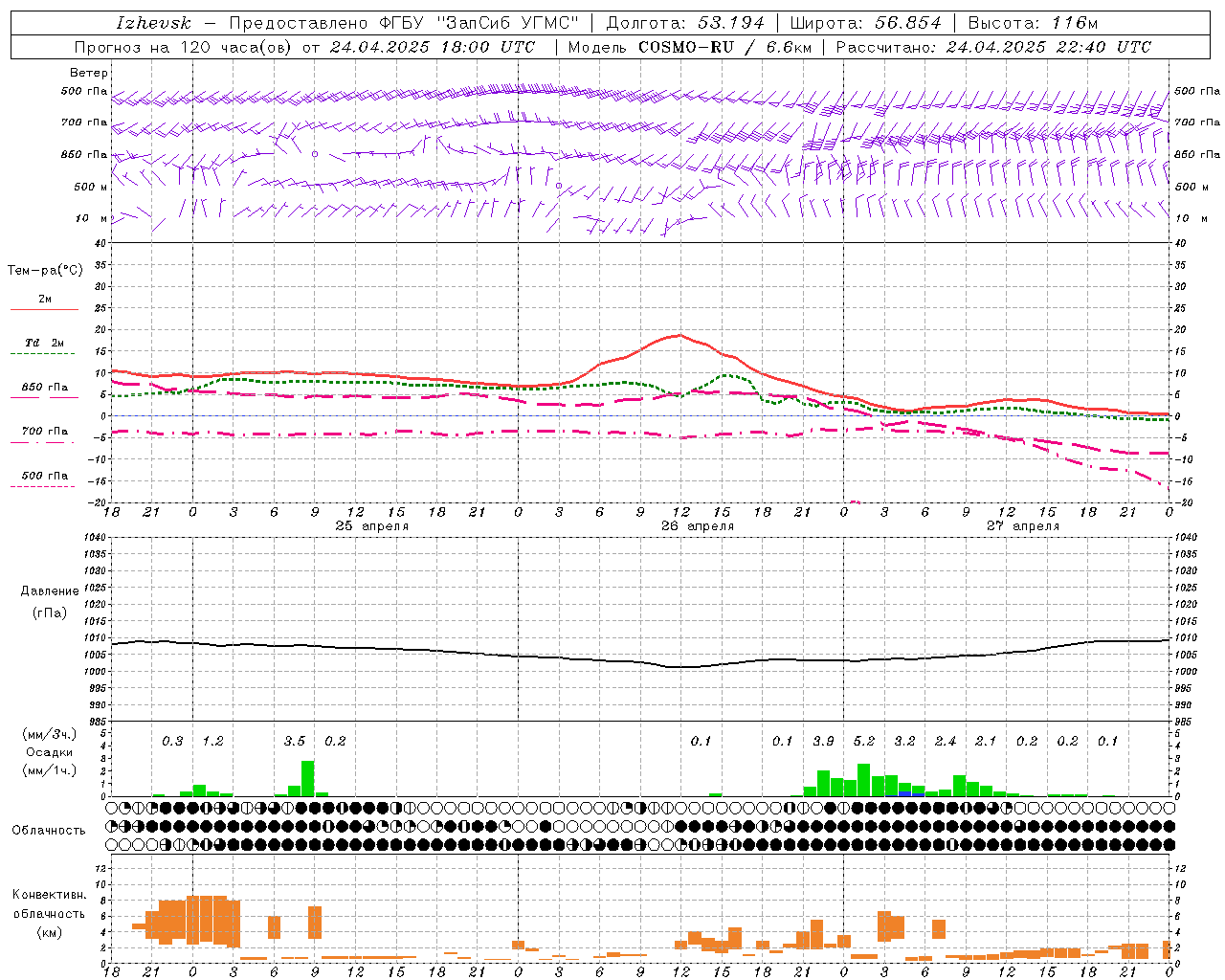Viewport: 1225px width, 980px height.
Task: Click the "26 апреля" date label
Action: (x=698, y=526)
